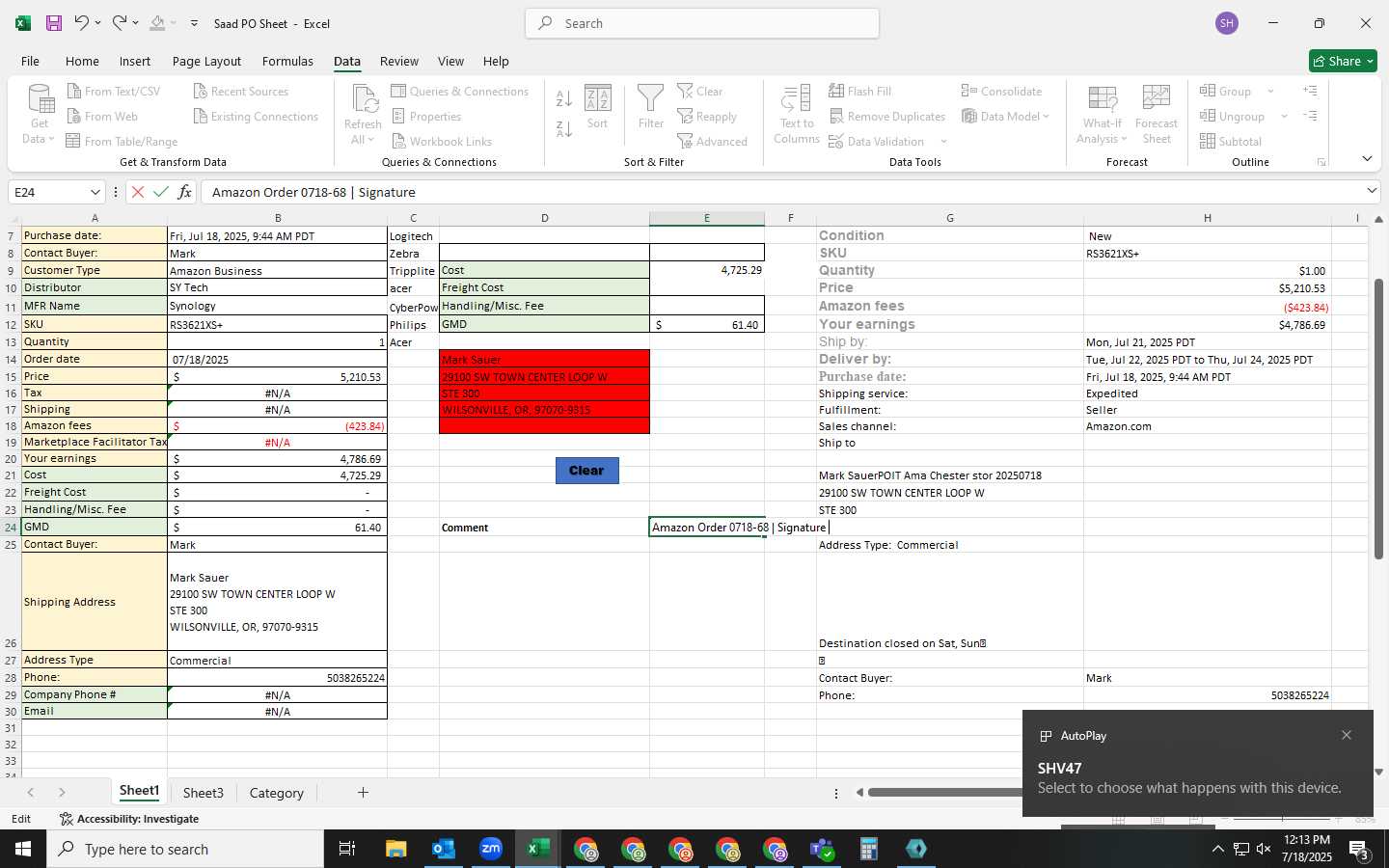Click Remove Duplicates
Image resolution: width=1389 pixels, height=868 pixels.
[x=887, y=116]
